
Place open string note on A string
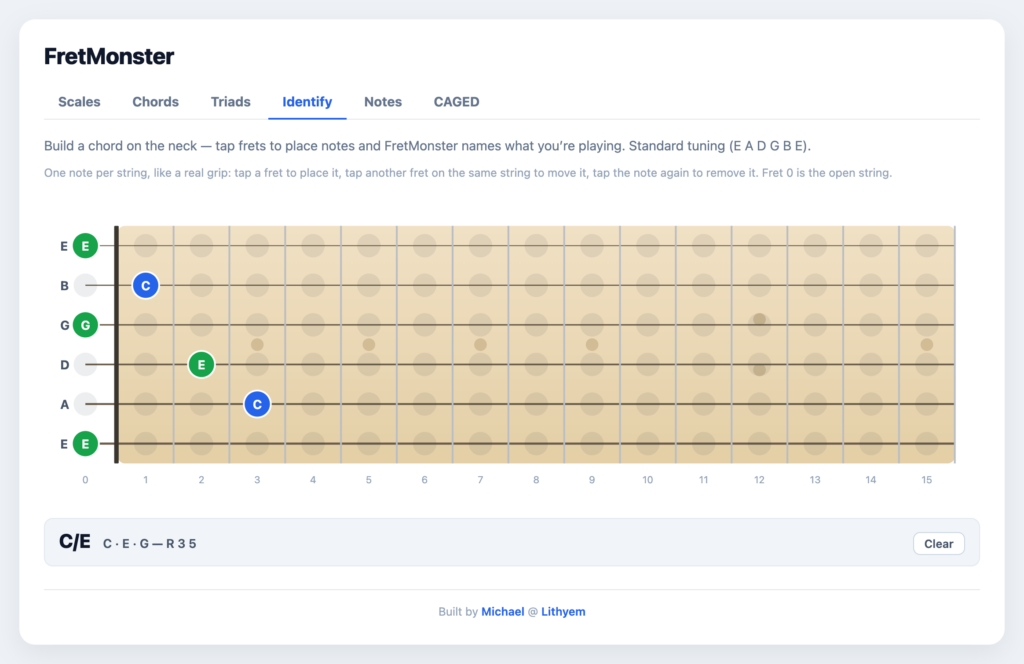pyautogui.click(x=85, y=404)
